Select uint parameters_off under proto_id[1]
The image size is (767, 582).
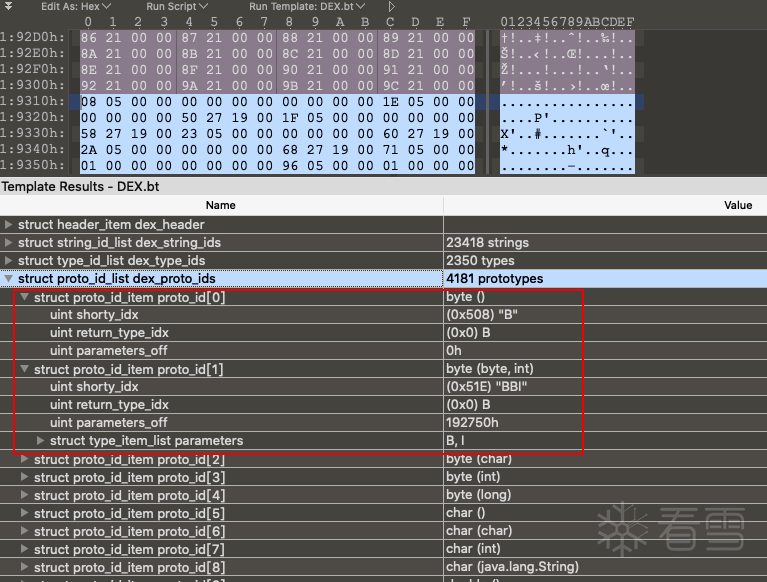click(109, 423)
